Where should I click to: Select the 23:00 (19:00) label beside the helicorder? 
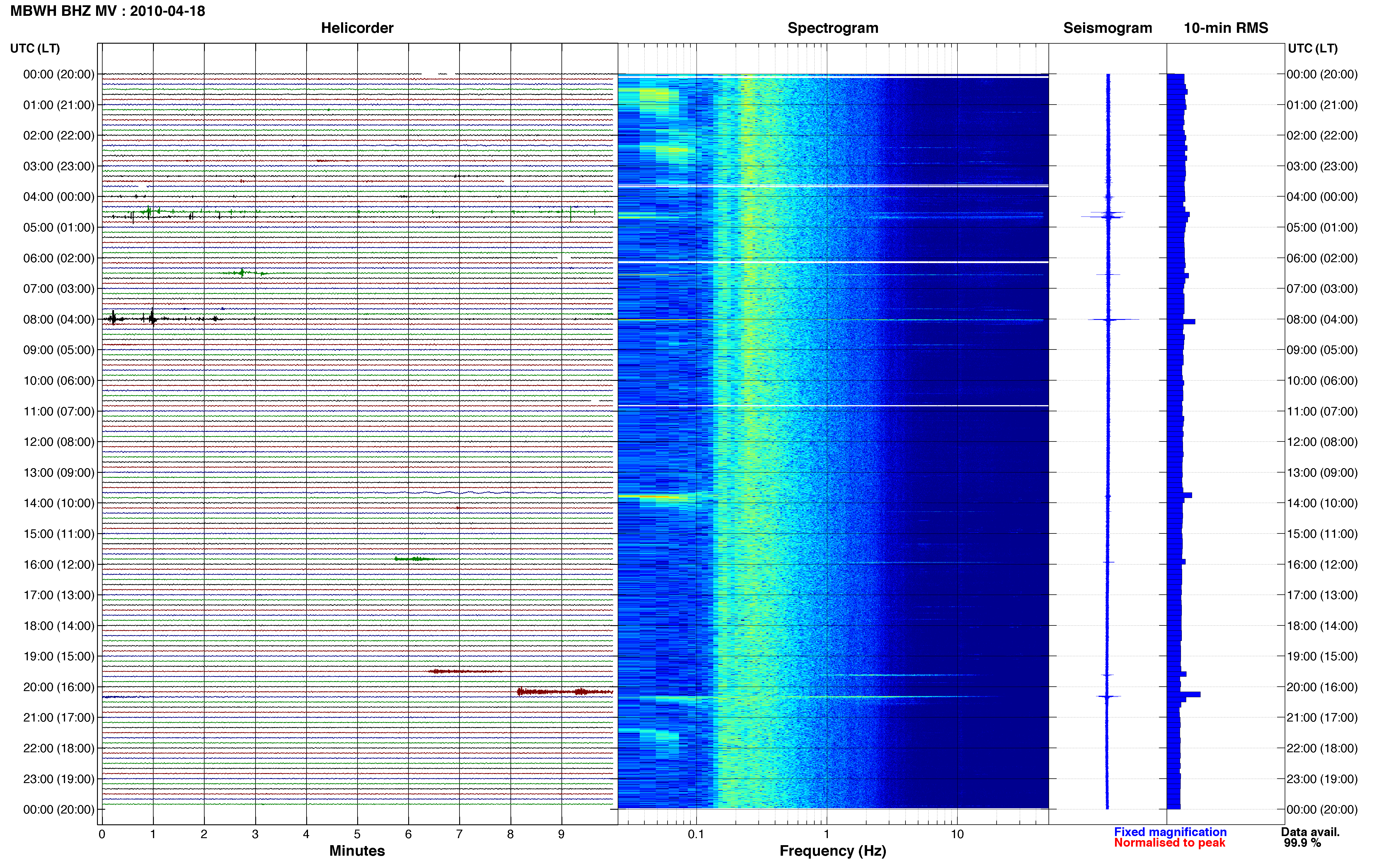point(59,779)
